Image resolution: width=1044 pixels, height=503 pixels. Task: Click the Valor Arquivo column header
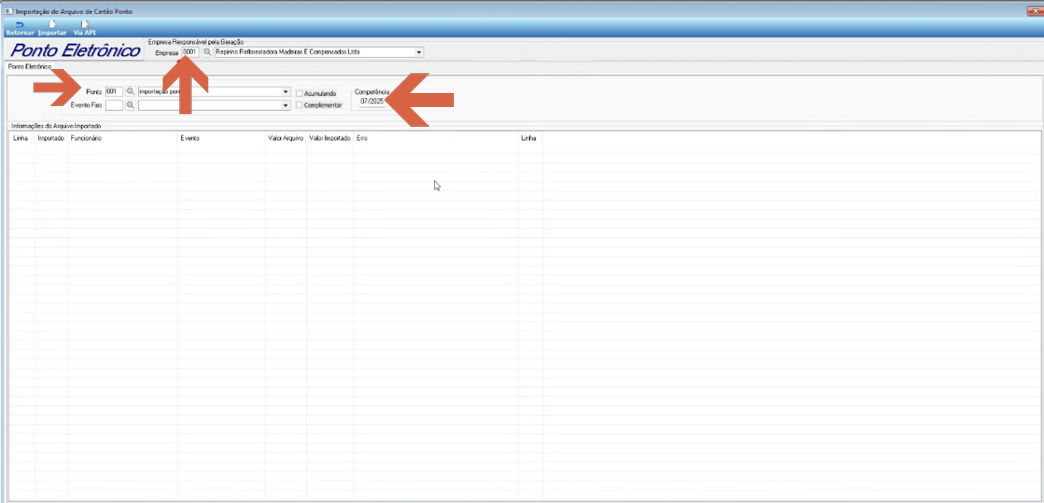point(286,139)
